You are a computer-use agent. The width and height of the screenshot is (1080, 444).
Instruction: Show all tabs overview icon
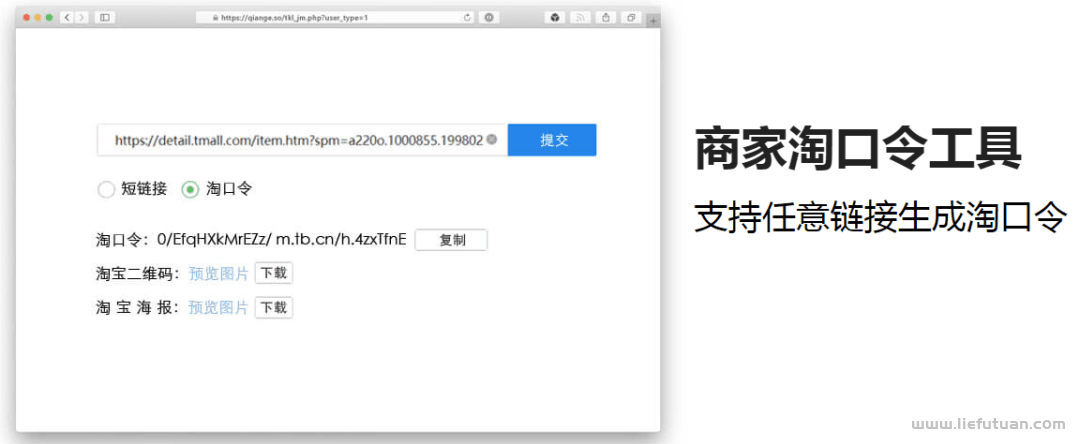tap(631, 18)
